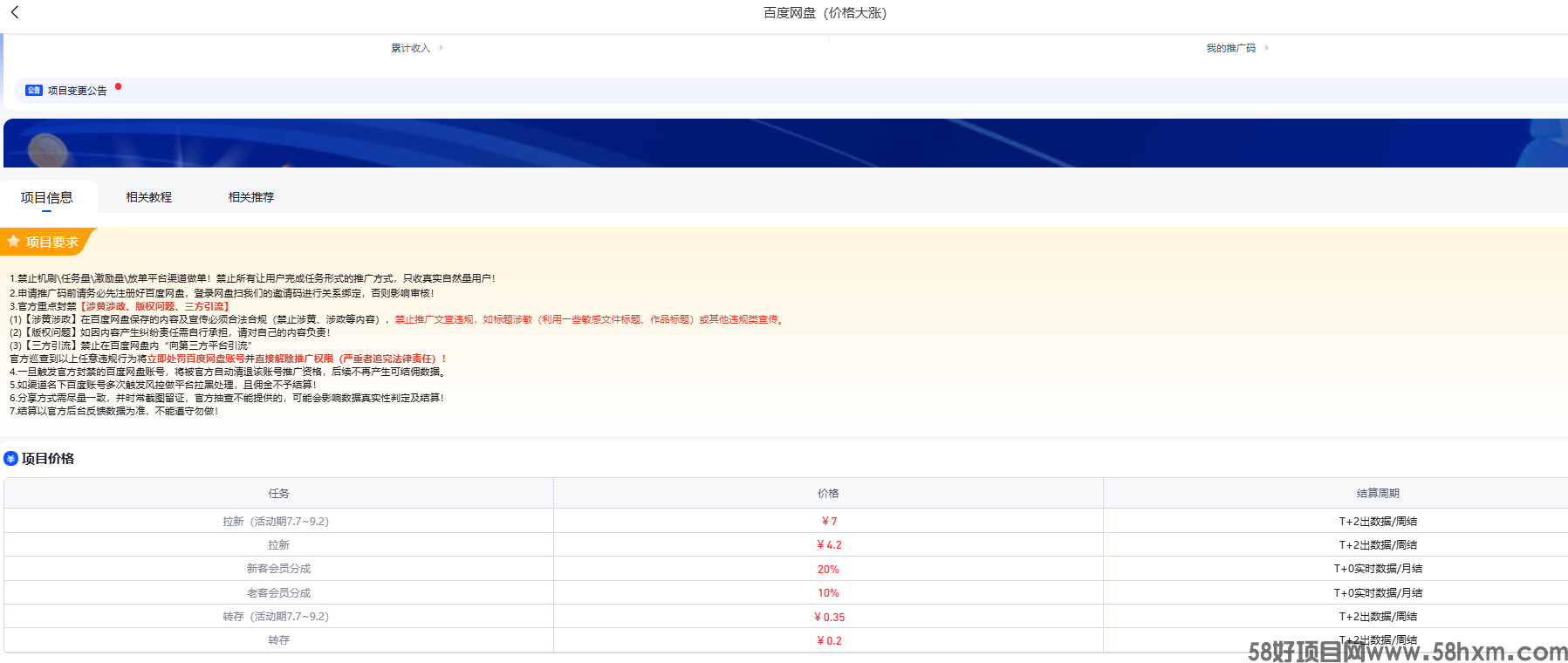Click the page title 百度网盘（价格大涨）
Viewport: 1568px width, 663px height.
click(x=825, y=12)
